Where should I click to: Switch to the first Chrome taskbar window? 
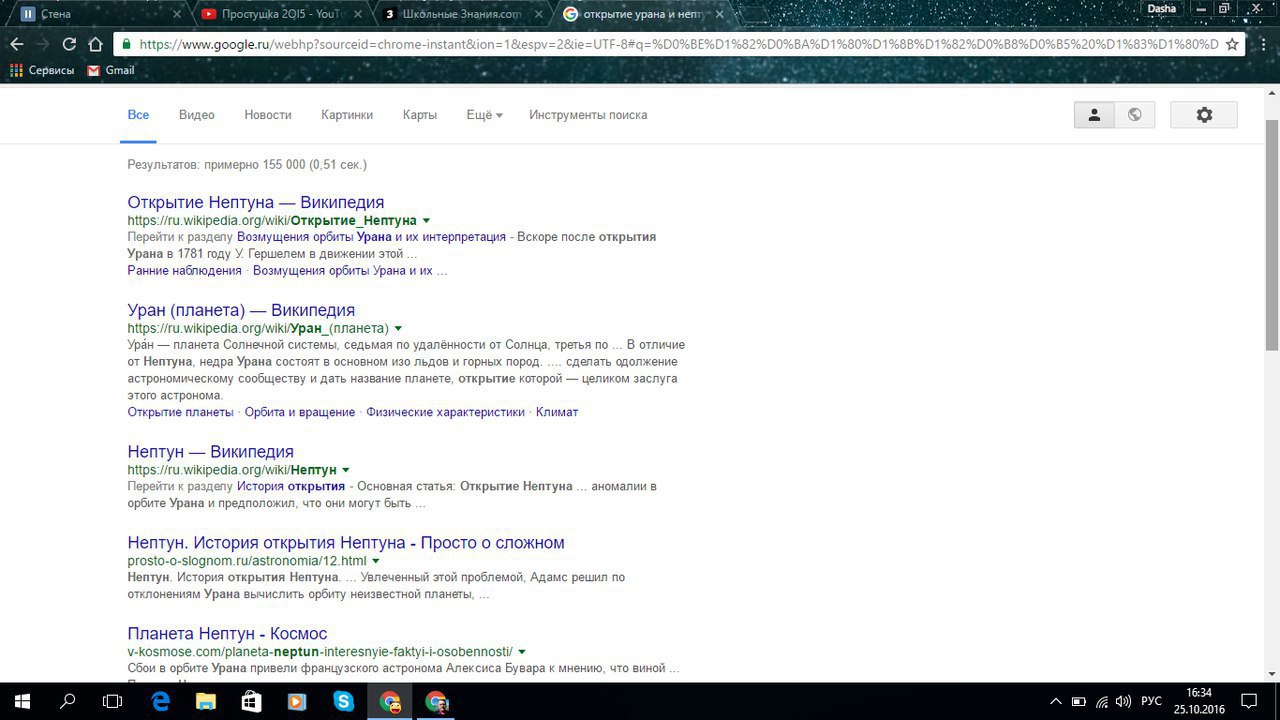[390, 701]
